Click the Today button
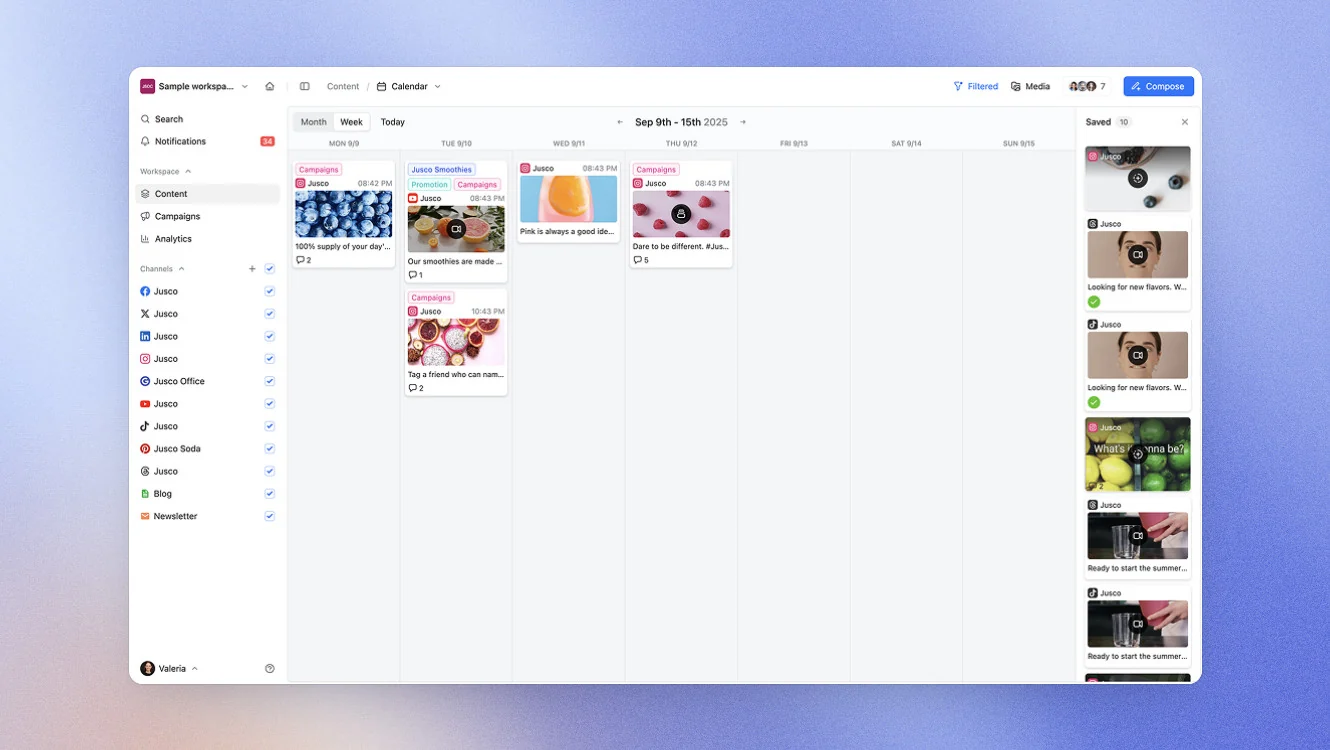 pyautogui.click(x=393, y=122)
